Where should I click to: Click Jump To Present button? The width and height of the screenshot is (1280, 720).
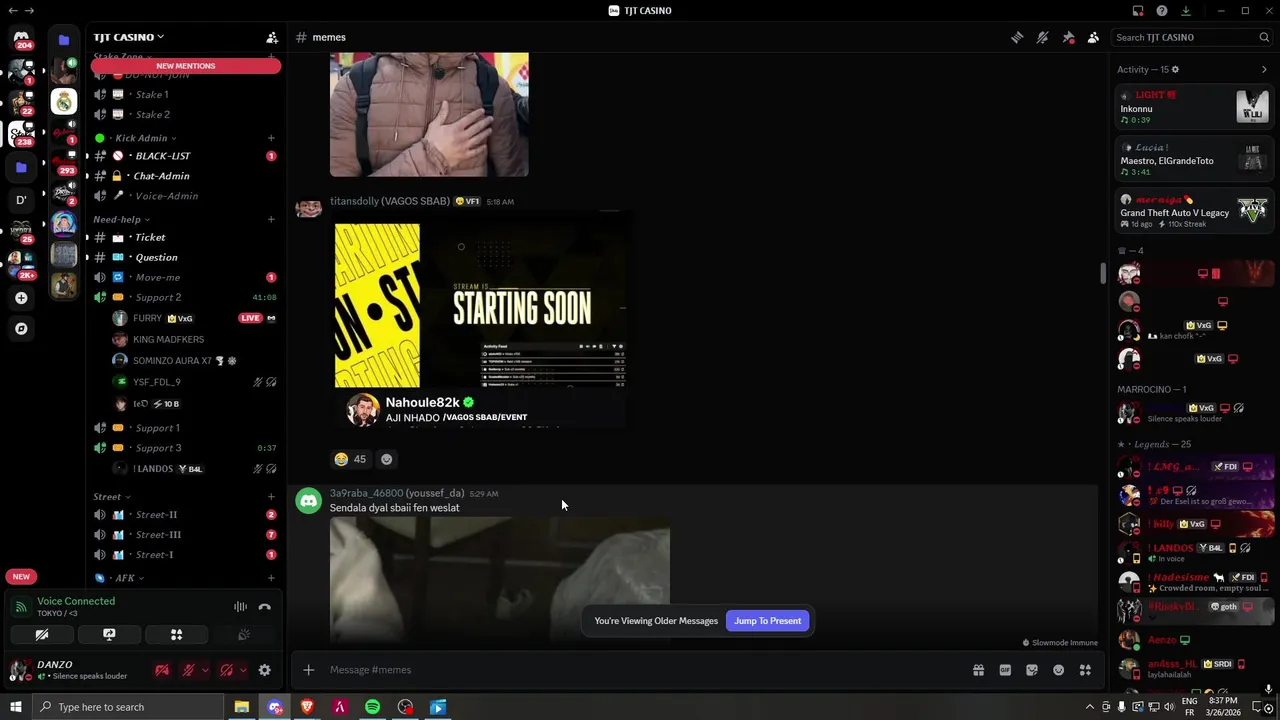pyautogui.click(x=767, y=621)
